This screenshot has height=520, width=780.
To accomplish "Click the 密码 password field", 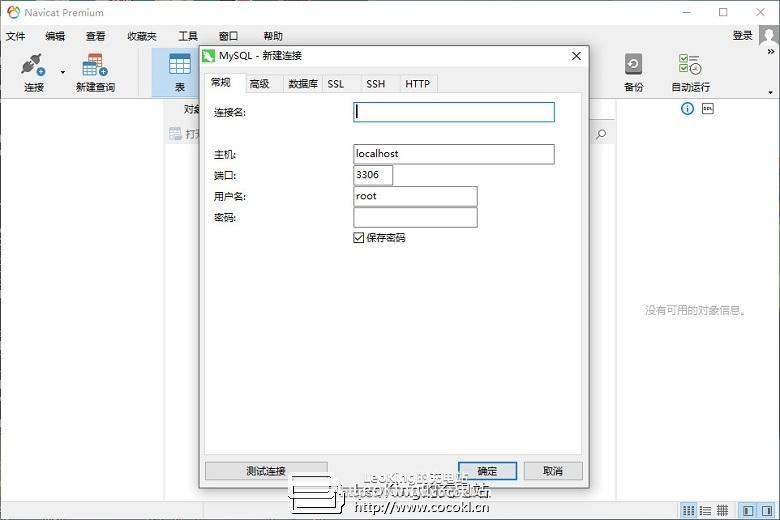I will coord(415,217).
